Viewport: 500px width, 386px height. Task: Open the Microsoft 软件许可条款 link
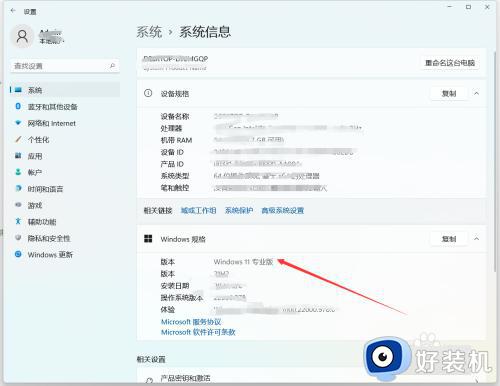point(198,332)
